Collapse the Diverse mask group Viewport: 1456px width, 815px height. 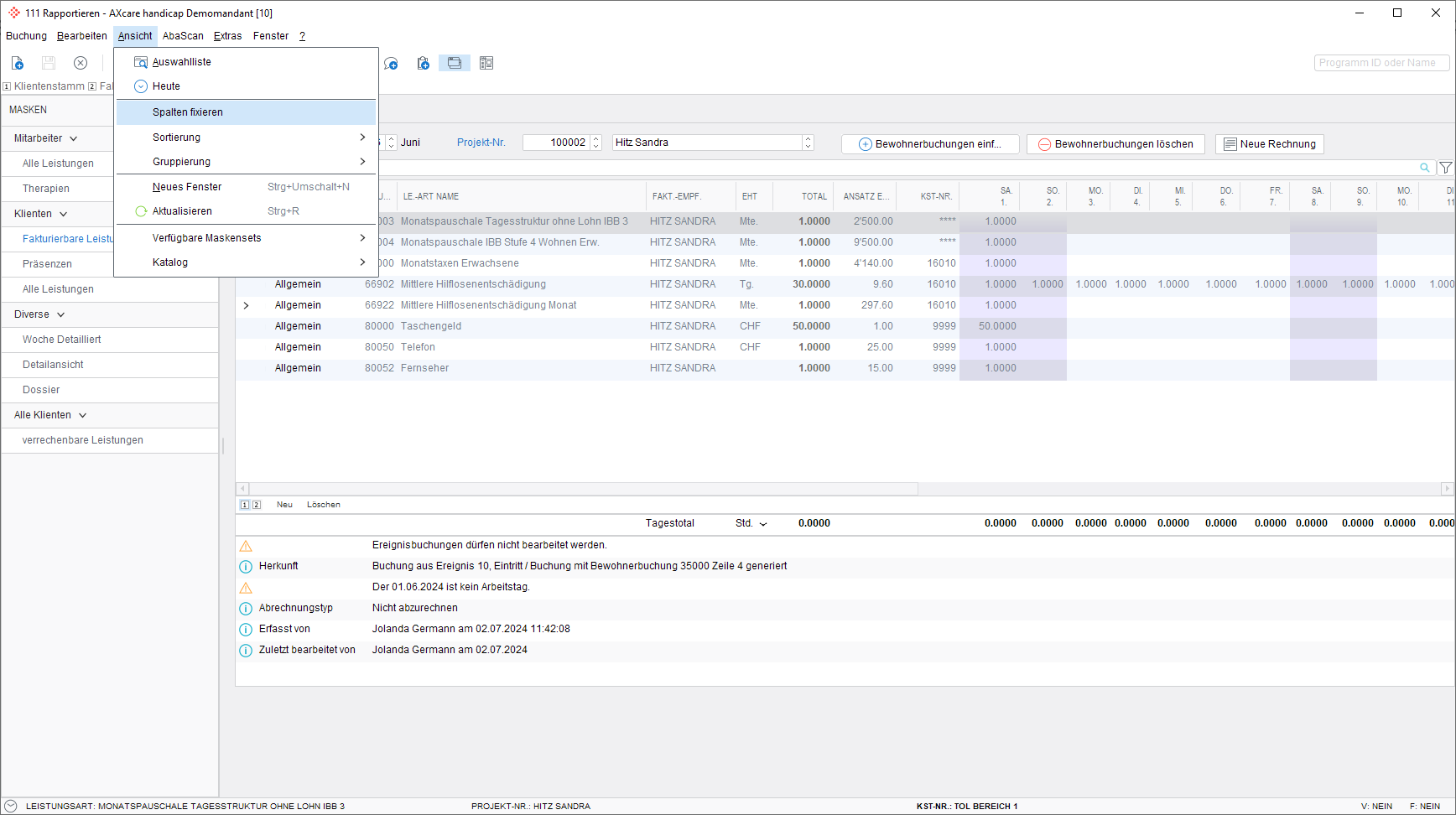click(x=60, y=314)
